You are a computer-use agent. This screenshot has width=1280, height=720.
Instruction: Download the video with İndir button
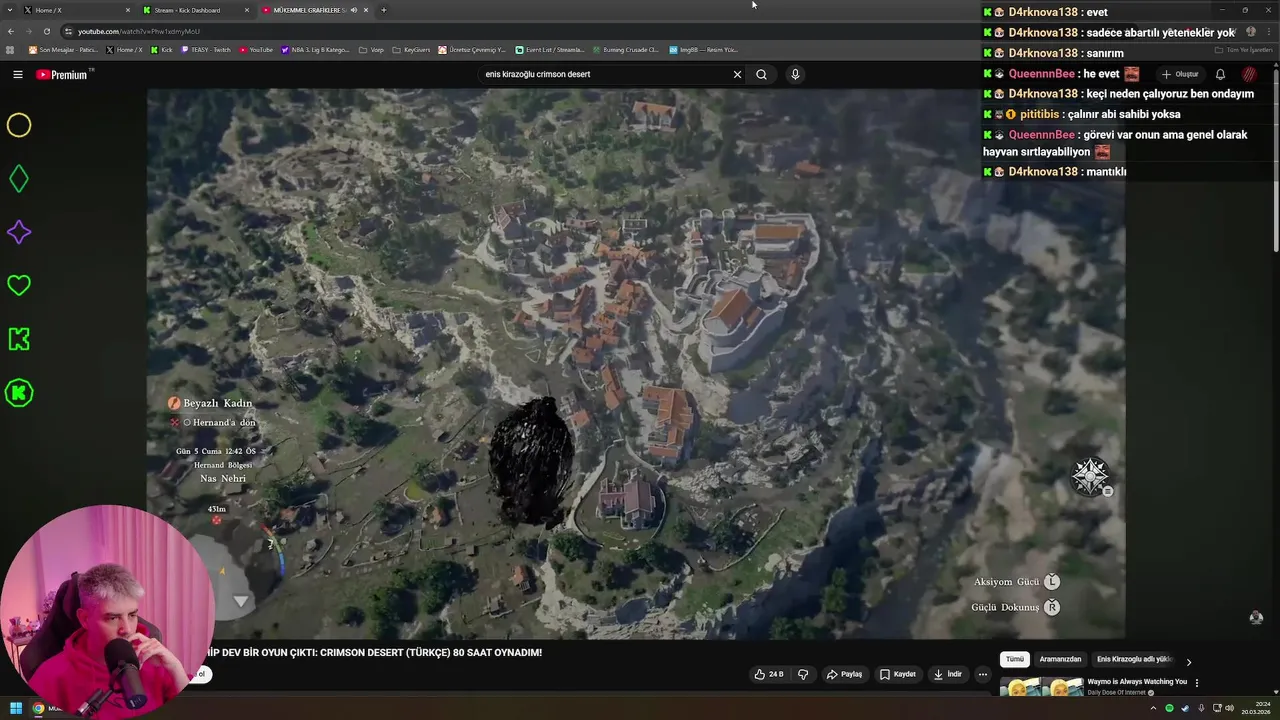point(948,674)
